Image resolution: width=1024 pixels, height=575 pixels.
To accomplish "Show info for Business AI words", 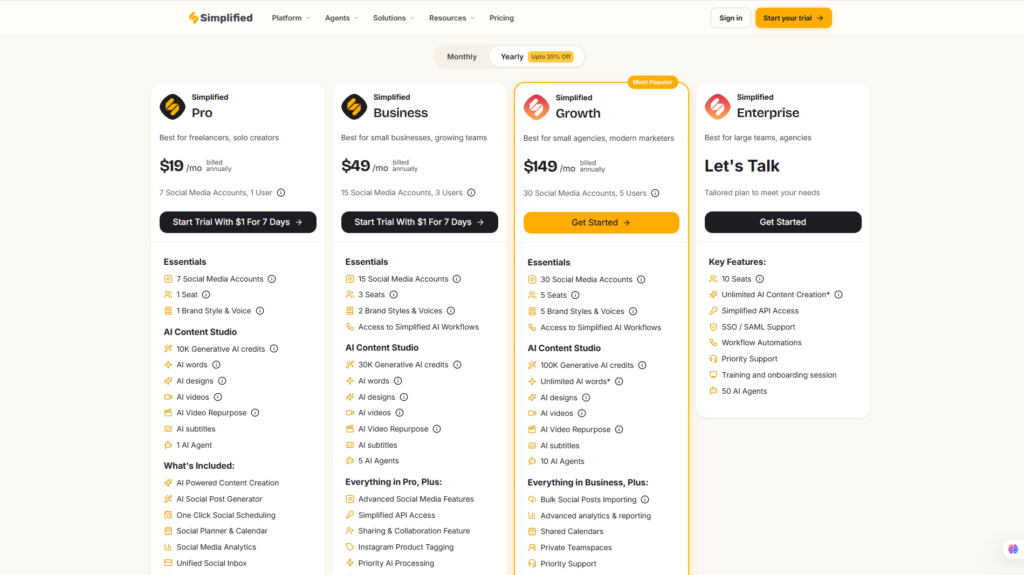I will point(398,381).
